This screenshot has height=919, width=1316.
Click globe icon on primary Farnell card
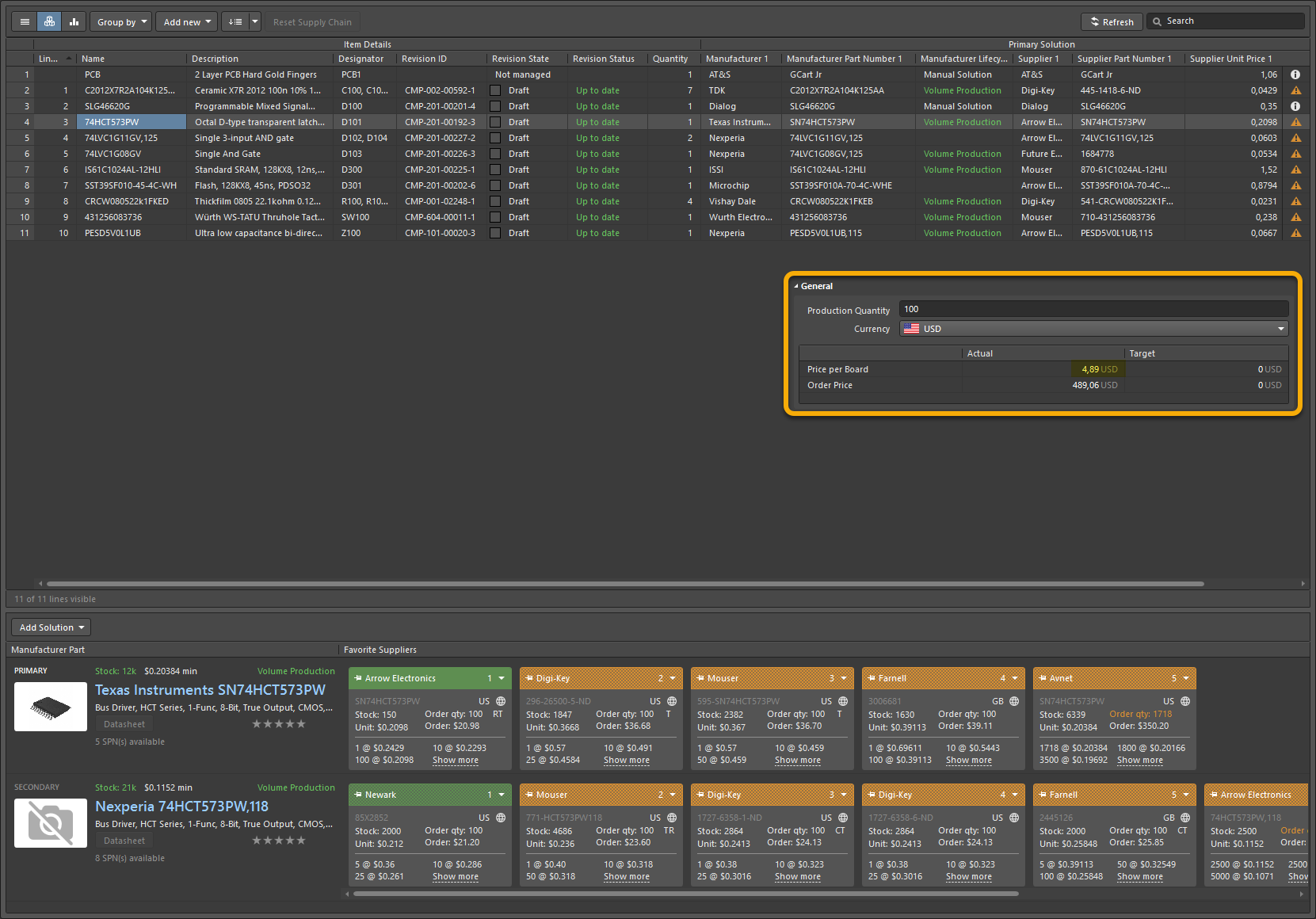tap(1014, 701)
